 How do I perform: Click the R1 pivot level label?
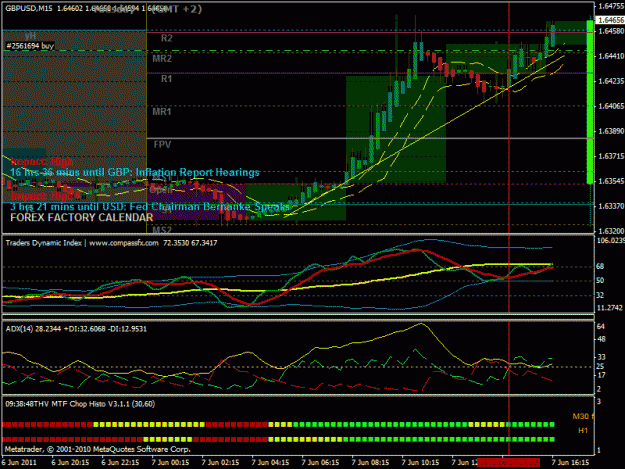167,79
